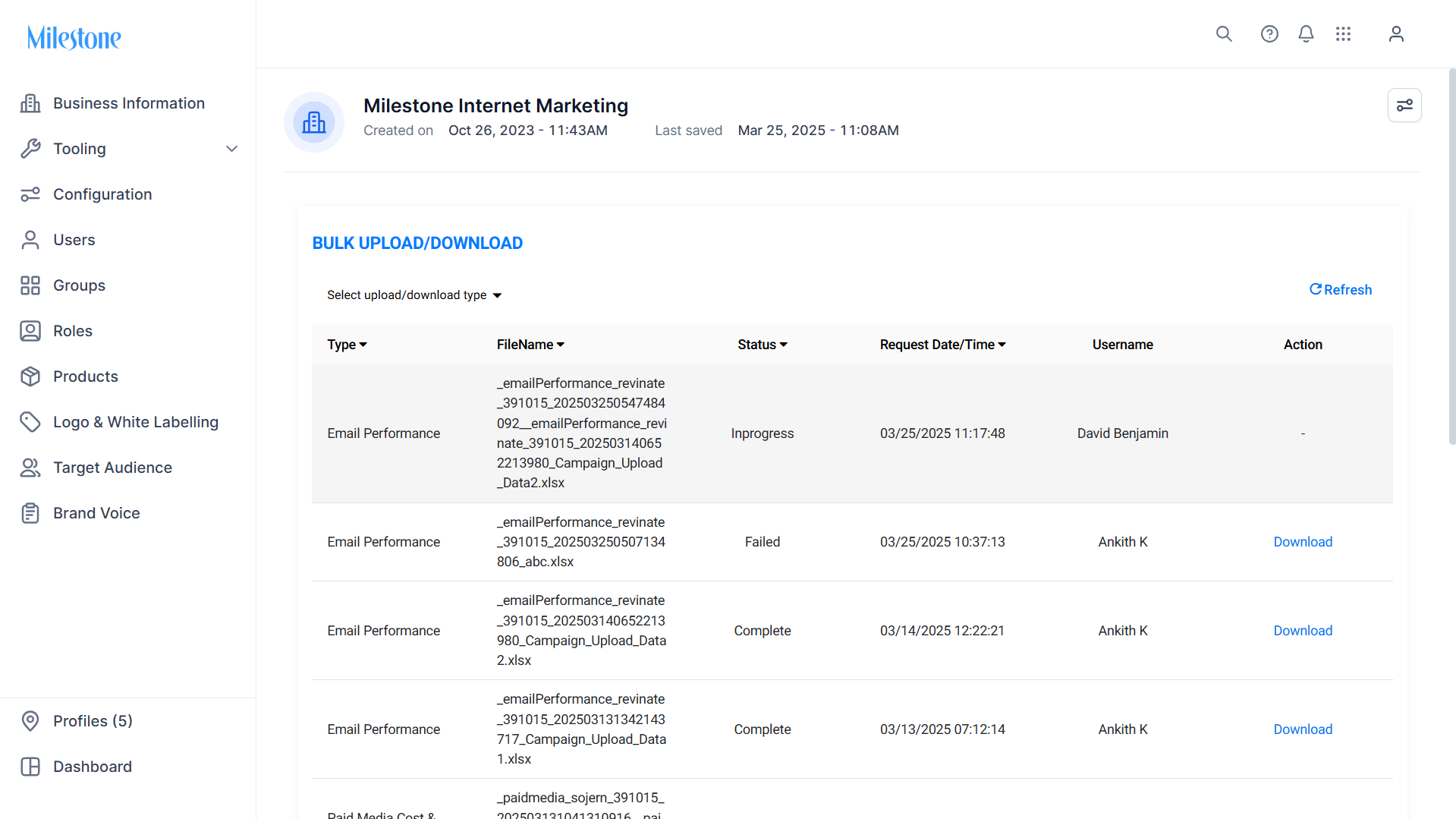The height and width of the screenshot is (819, 1456).
Task: Click the Products box icon
Action: click(30, 376)
